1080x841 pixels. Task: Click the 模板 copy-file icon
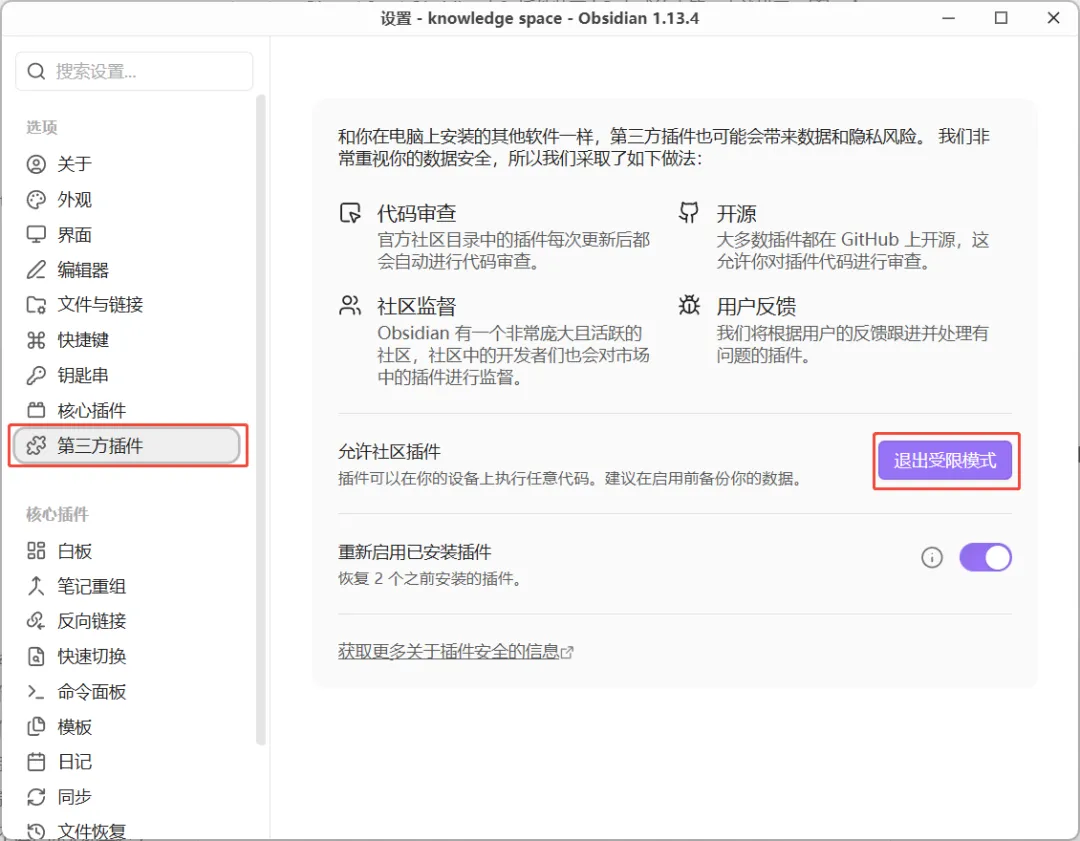pyautogui.click(x=36, y=727)
